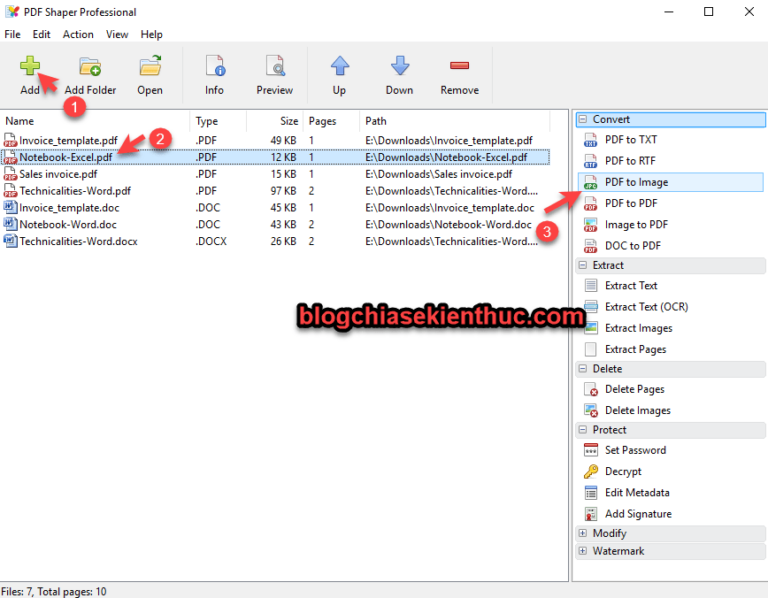This screenshot has height=598, width=768.
Task: Click the Add Folder toolbar icon
Action: 90,66
